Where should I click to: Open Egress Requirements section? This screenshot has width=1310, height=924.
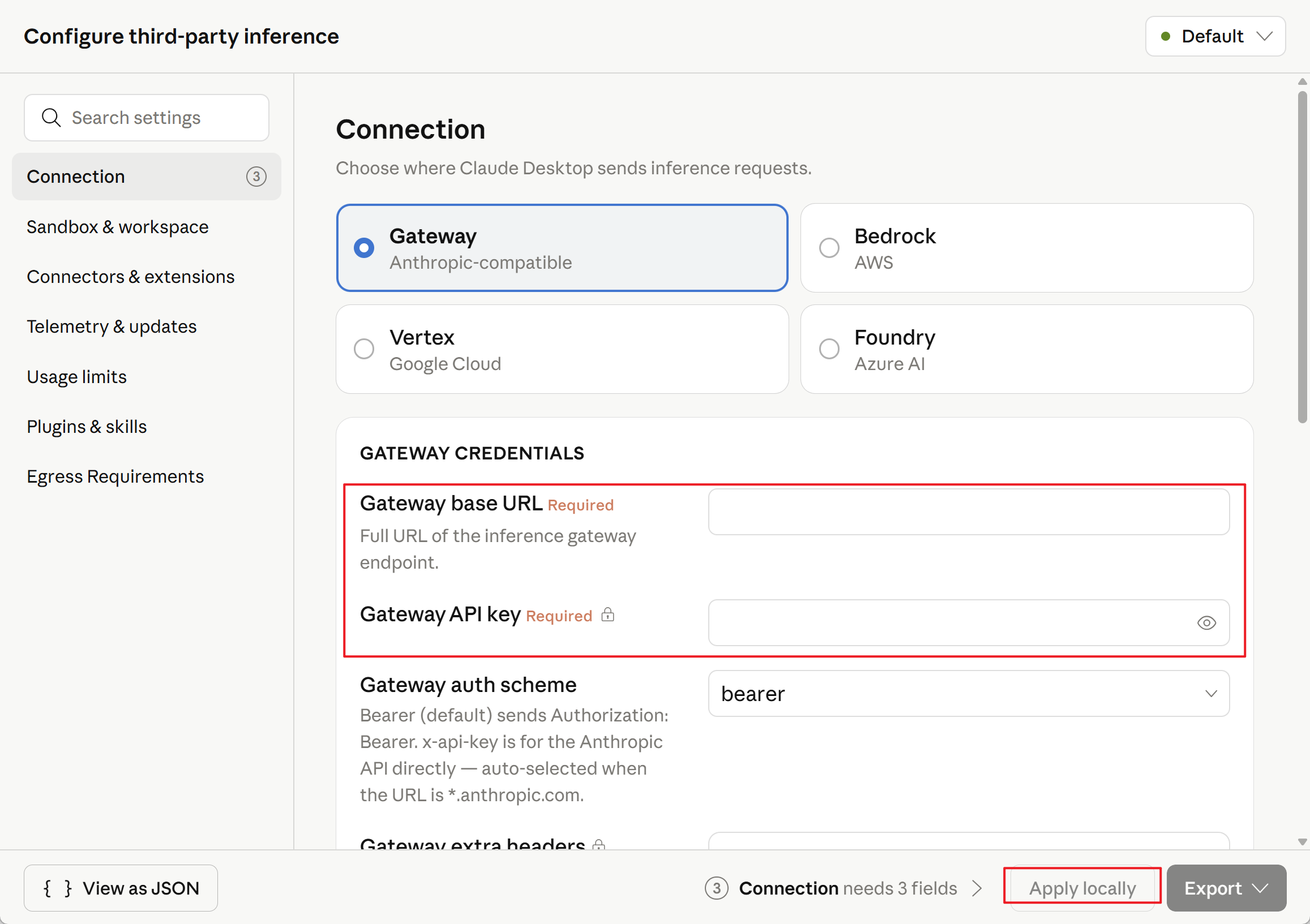pyautogui.click(x=147, y=476)
